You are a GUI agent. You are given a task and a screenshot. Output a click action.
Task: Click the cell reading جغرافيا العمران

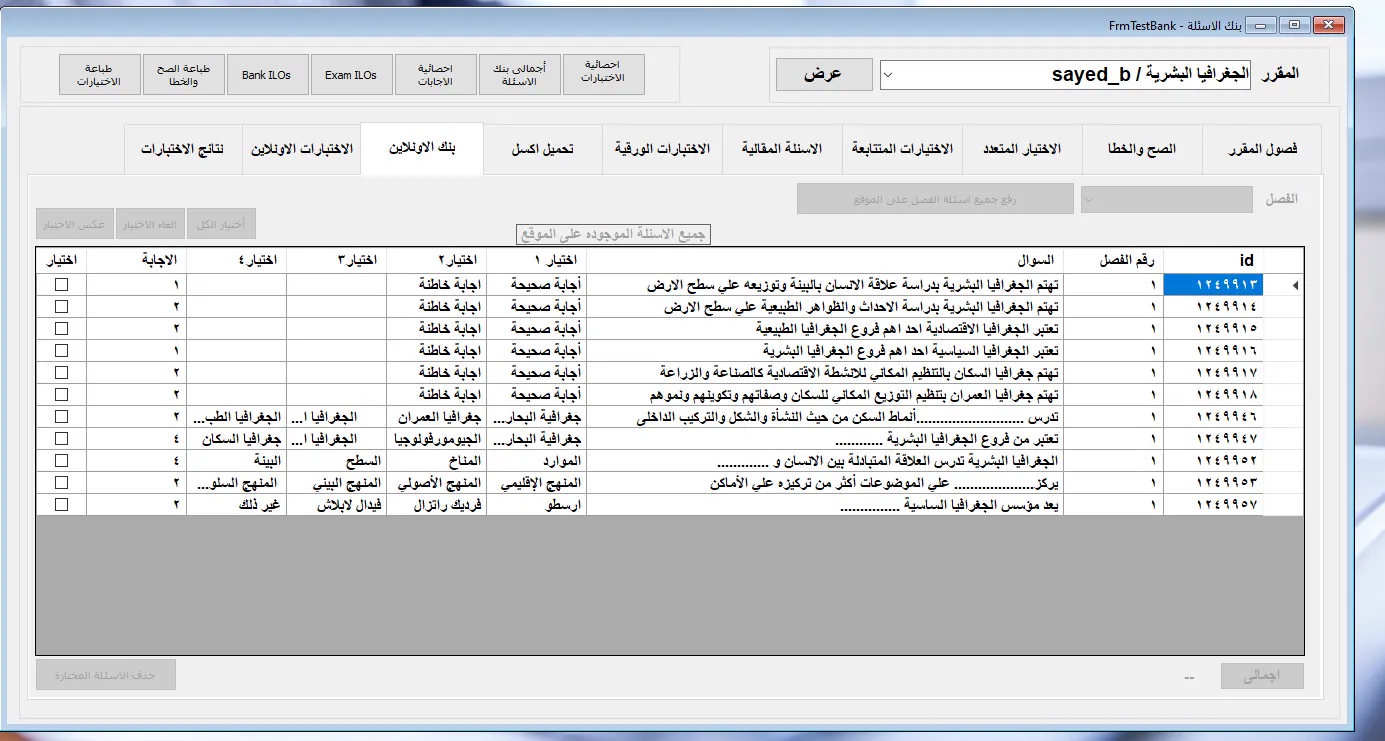(x=436, y=417)
